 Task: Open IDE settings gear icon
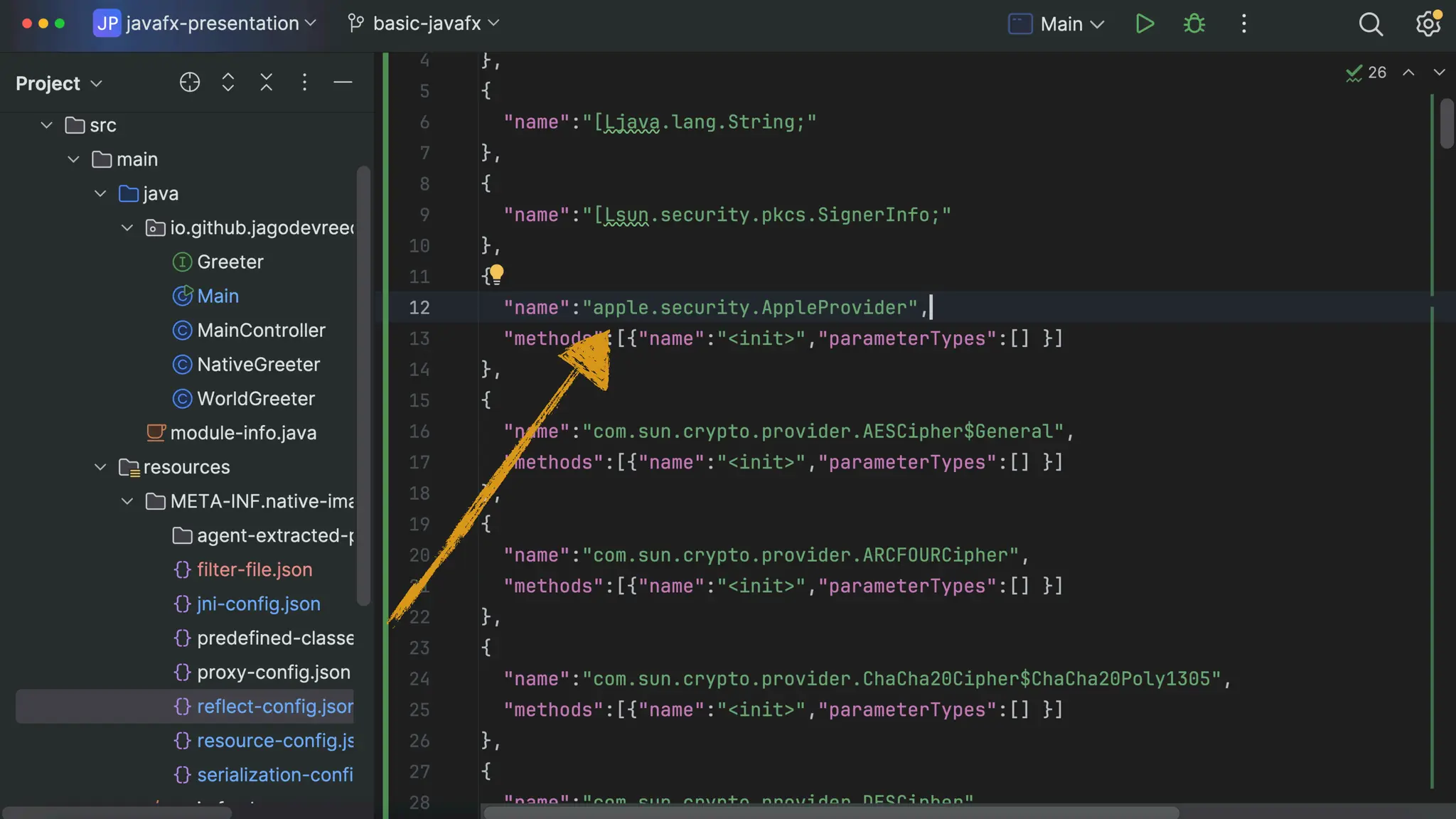pos(1428,24)
